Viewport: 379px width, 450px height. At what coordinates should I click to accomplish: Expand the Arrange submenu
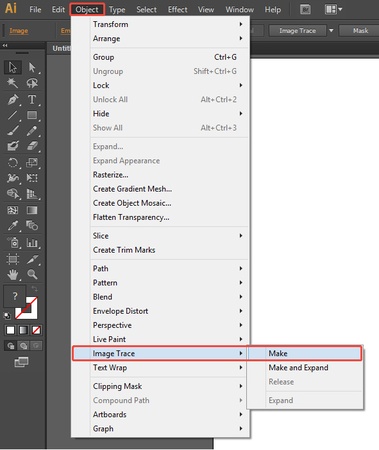click(x=160, y=39)
